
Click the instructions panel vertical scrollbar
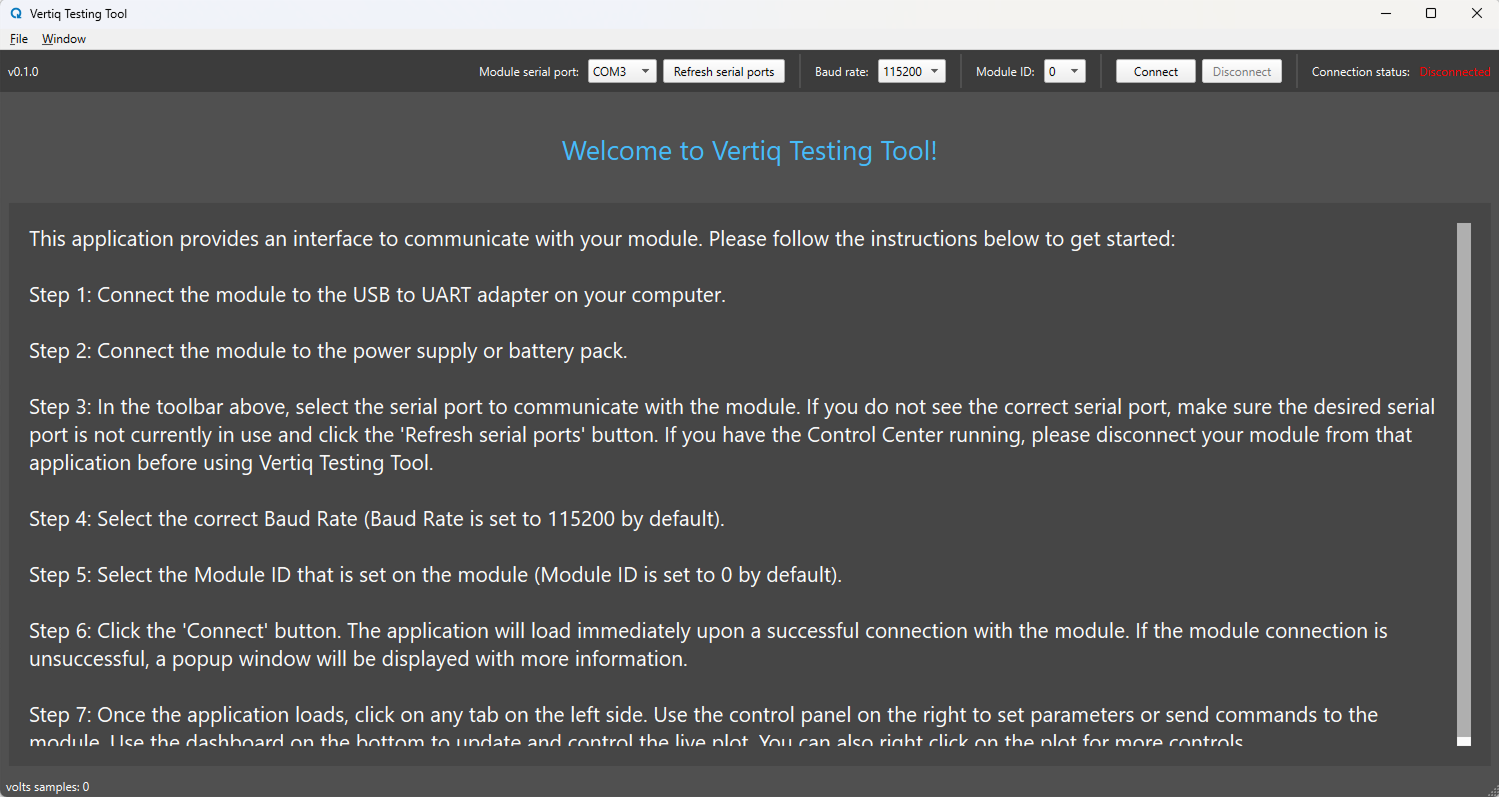pyautogui.click(x=1464, y=484)
